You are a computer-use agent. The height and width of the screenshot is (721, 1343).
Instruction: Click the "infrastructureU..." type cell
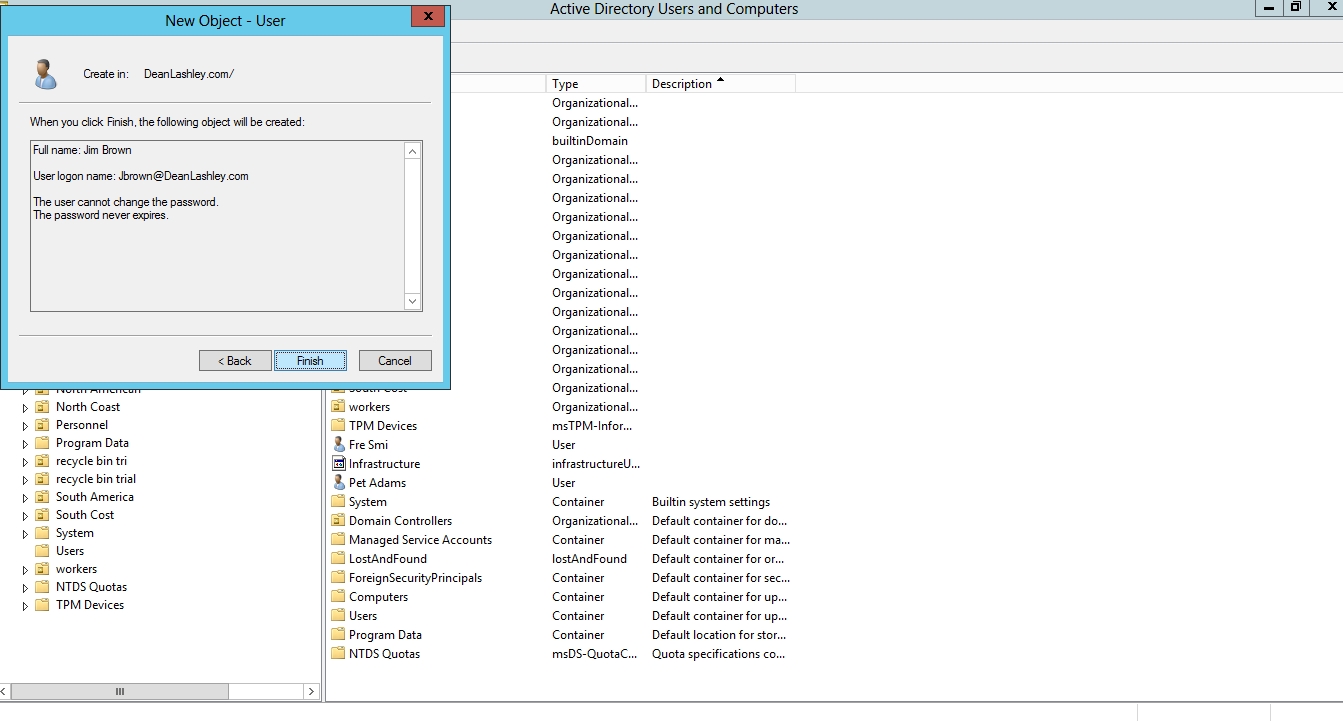[598, 464]
